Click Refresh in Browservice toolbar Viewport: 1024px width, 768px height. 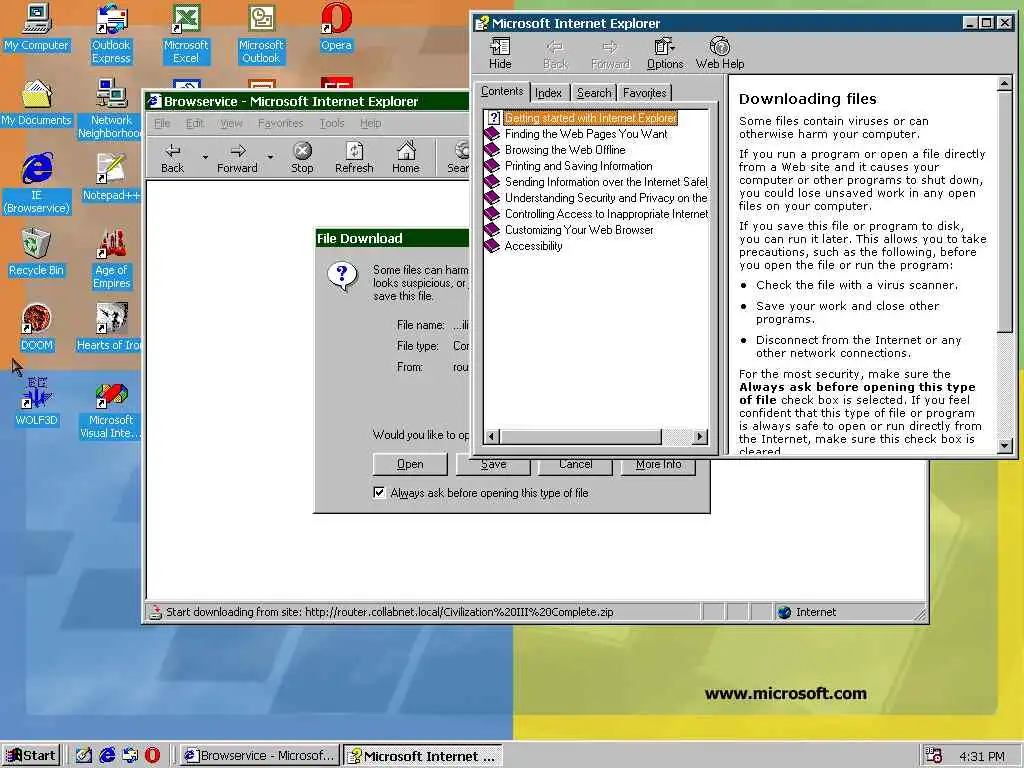354,158
